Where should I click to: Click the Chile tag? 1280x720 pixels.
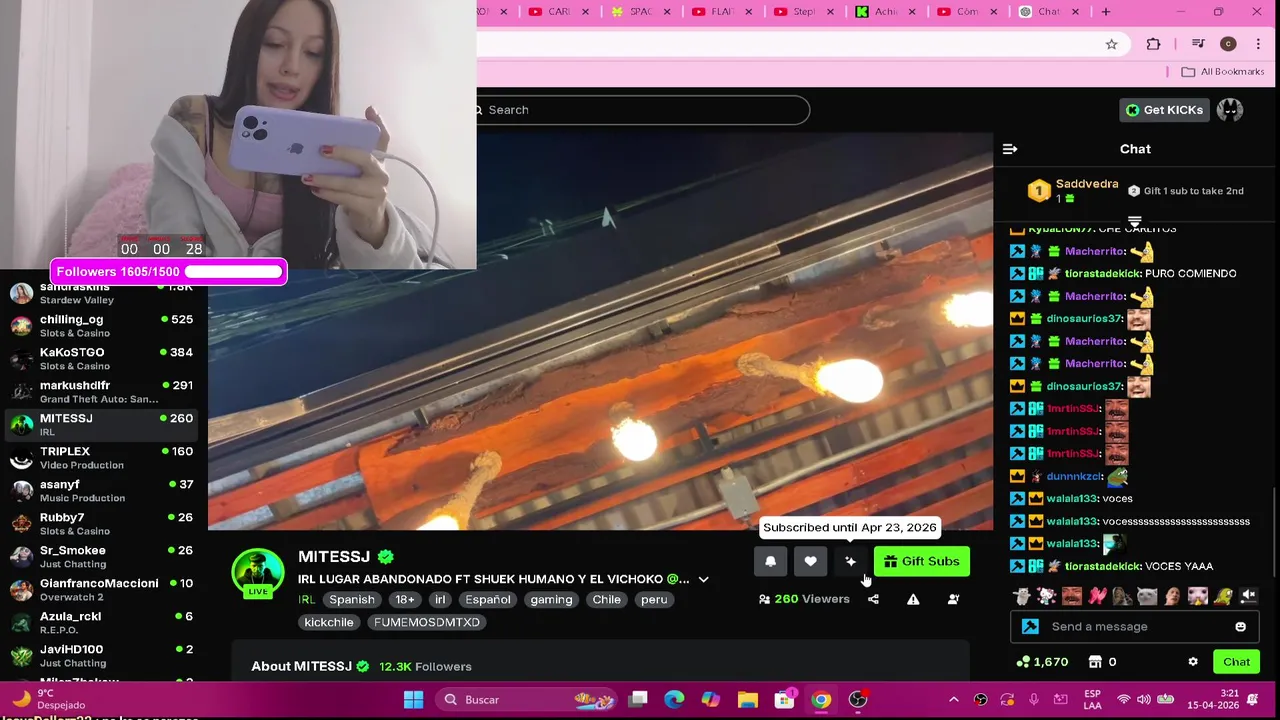pyautogui.click(x=606, y=600)
